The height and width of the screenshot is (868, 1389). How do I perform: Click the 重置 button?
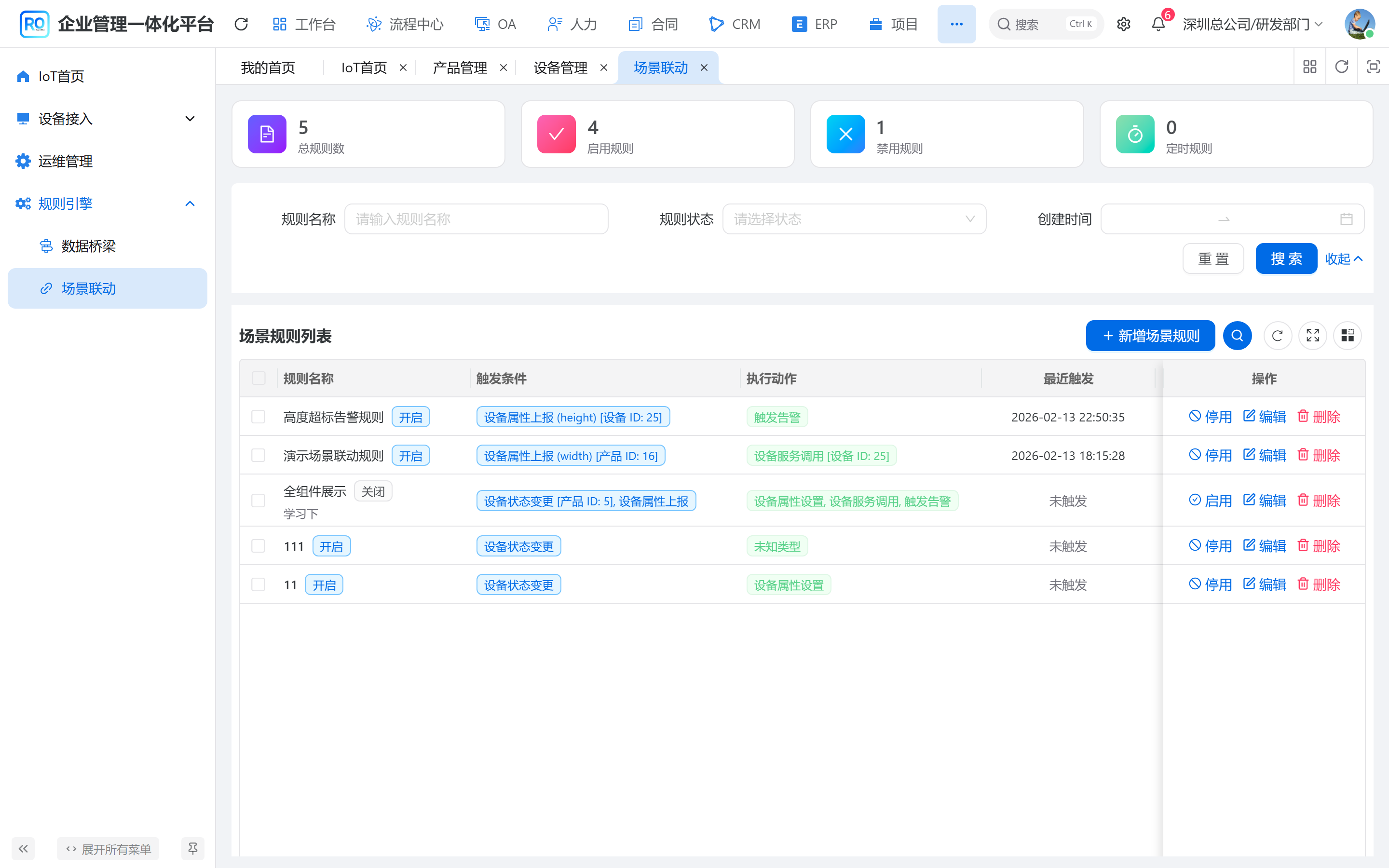point(1213,259)
